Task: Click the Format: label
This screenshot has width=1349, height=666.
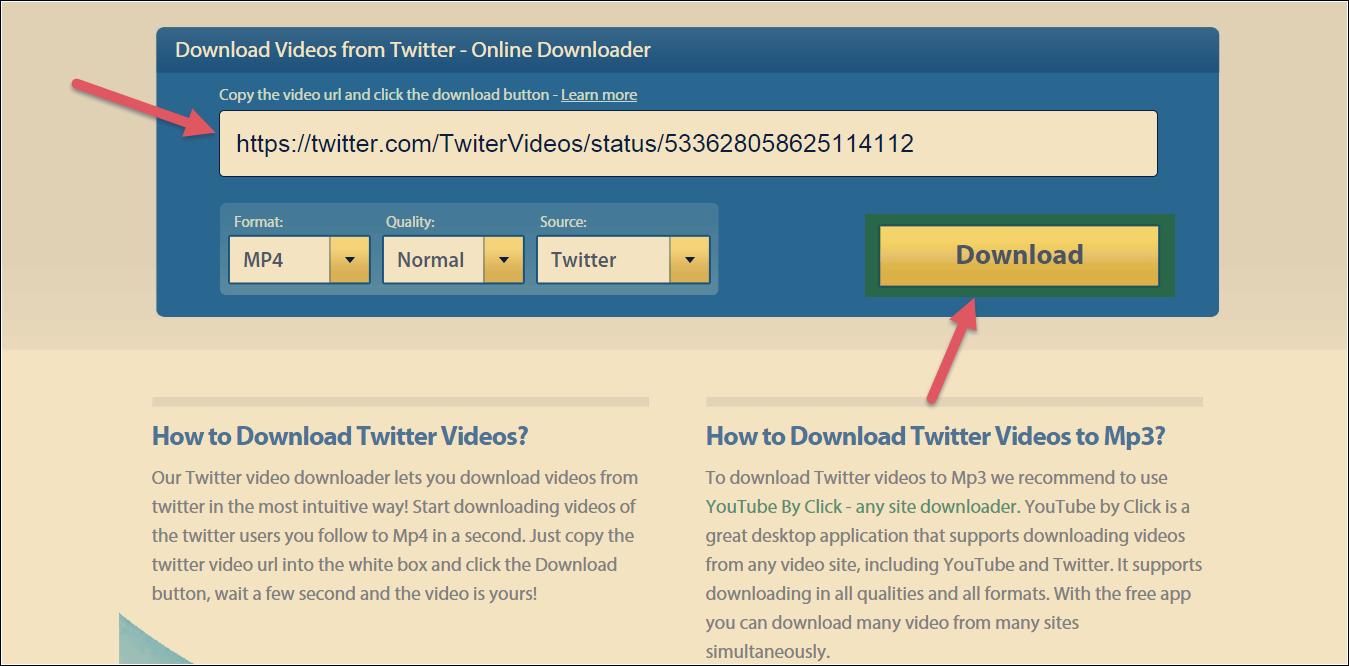Action: [259, 221]
